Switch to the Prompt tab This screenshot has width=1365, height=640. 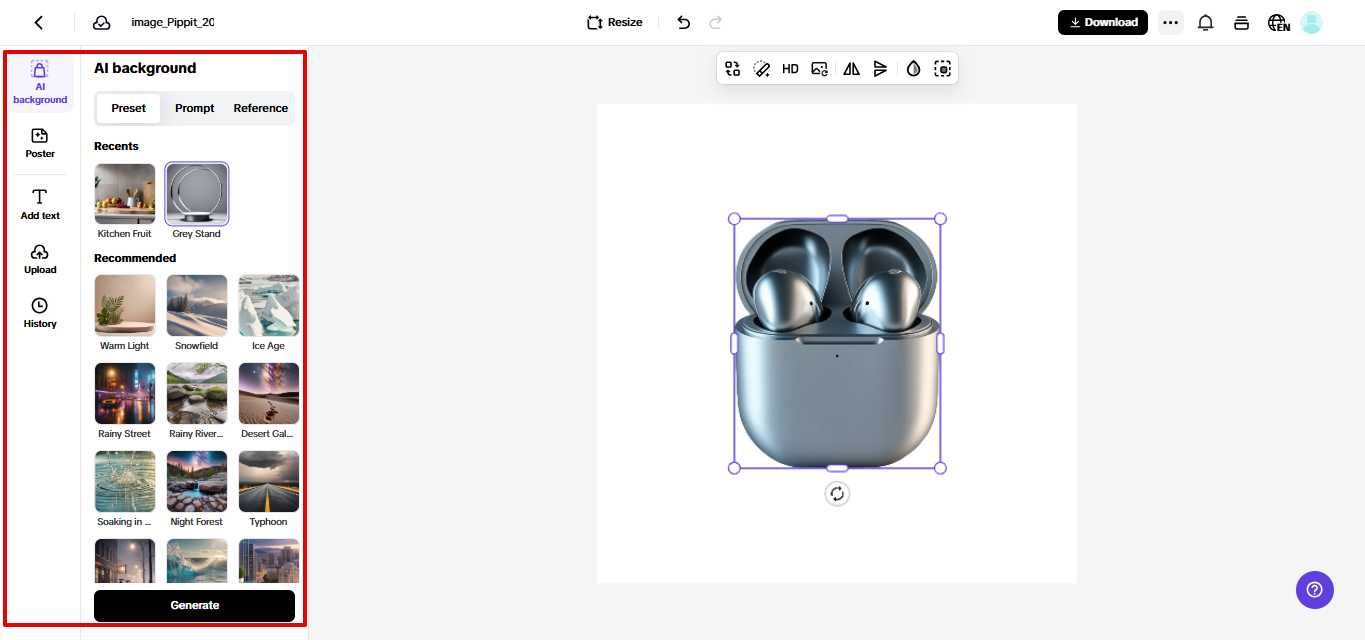[x=194, y=108]
